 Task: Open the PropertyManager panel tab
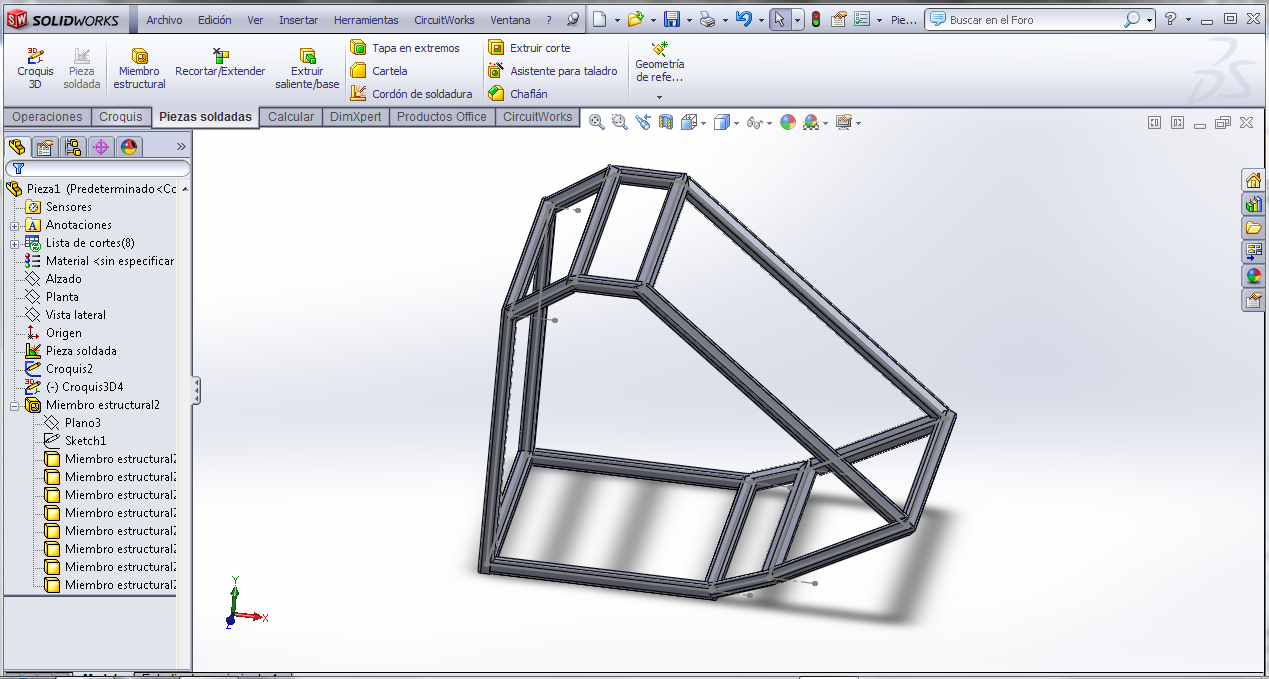(x=44, y=148)
